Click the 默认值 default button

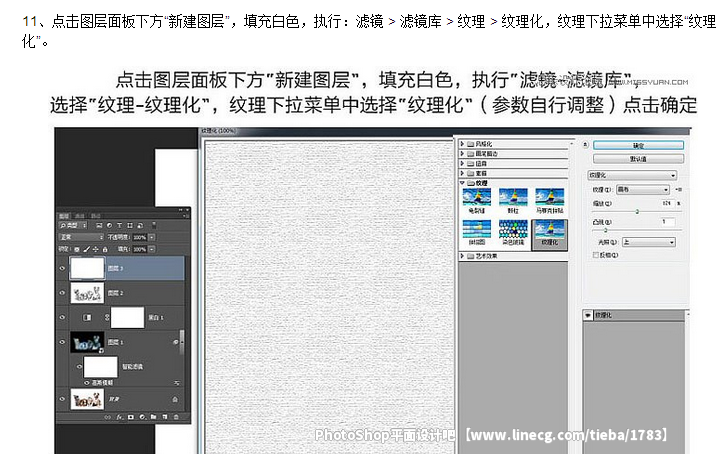[x=638, y=159]
